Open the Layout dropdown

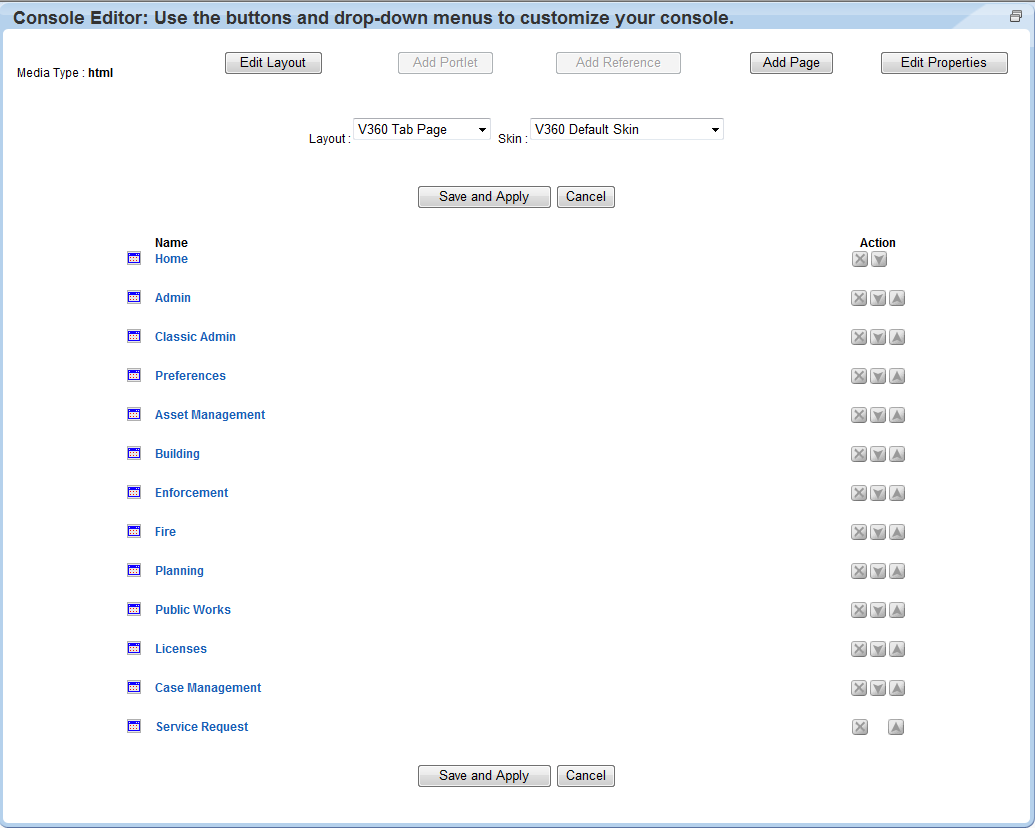421,130
